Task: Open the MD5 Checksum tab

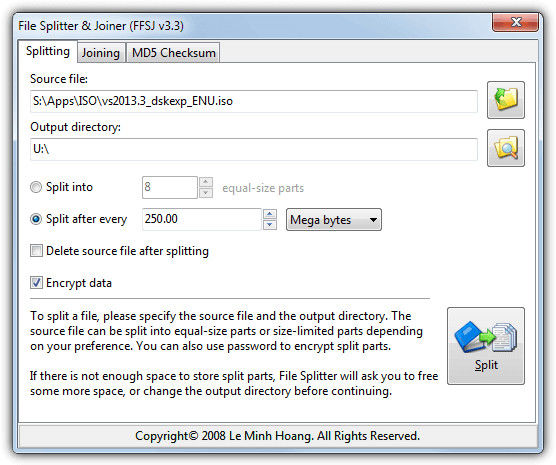Action: tap(173, 53)
